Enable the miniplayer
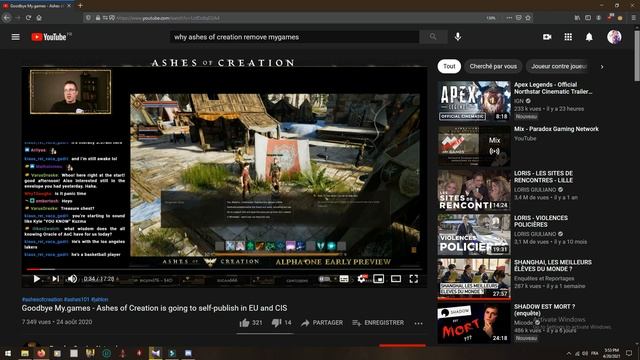640x360 pixels. coord(379,279)
